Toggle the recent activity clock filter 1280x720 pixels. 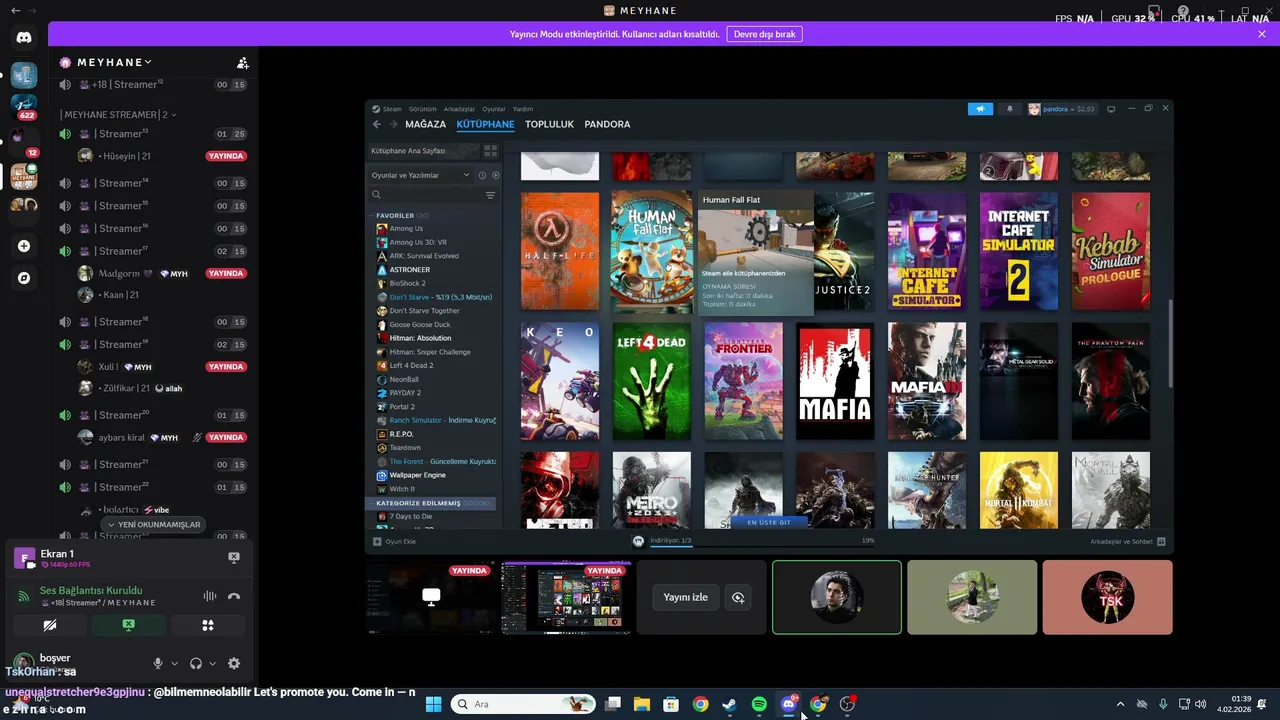click(482, 175)
